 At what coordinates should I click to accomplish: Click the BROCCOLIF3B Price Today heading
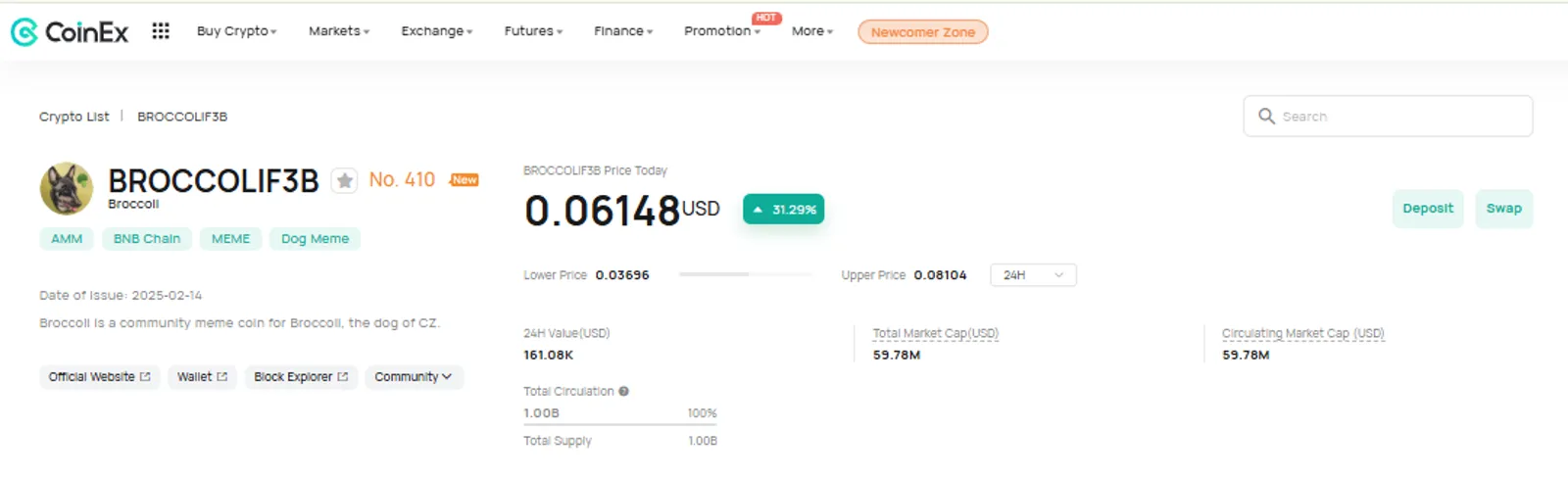coord(595,170)
